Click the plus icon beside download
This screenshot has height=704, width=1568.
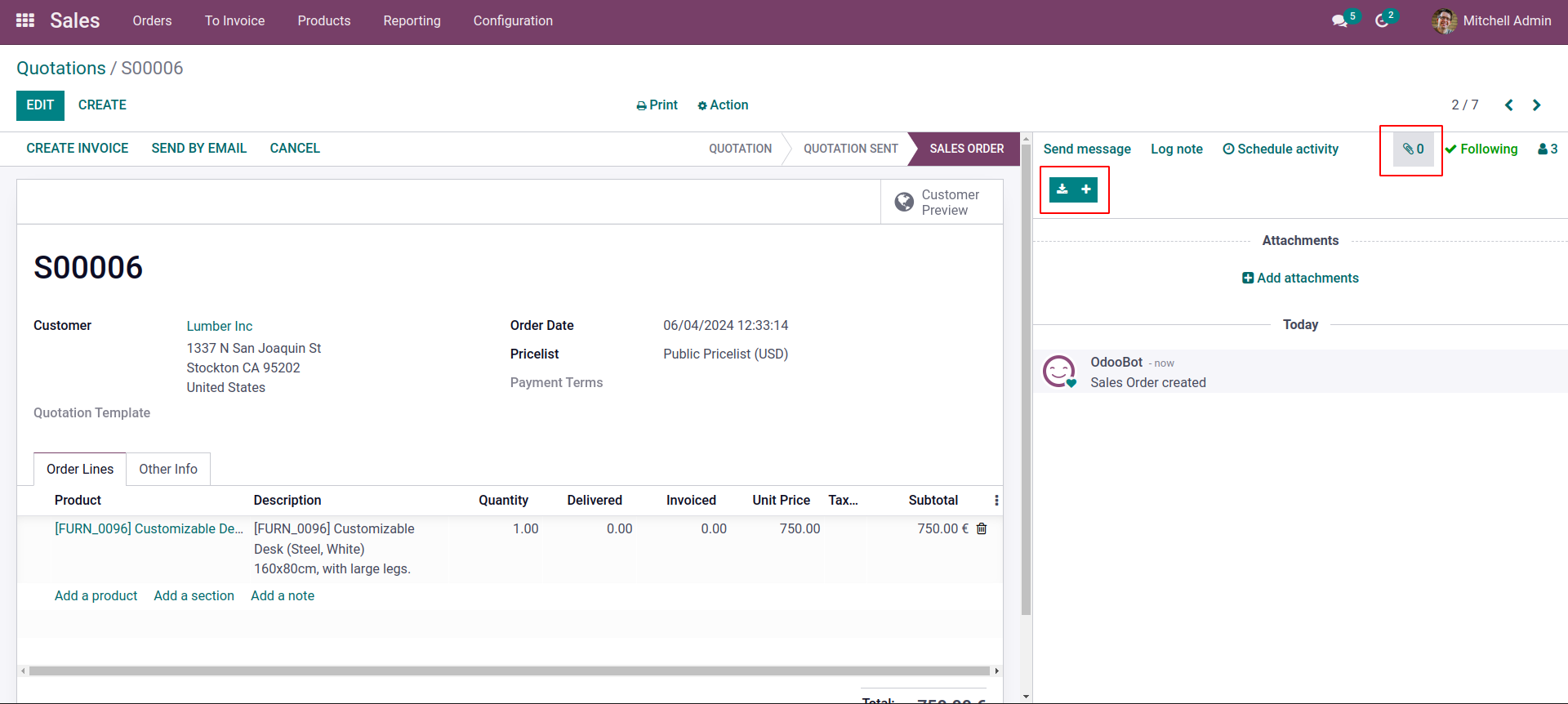coord(1086,189)
